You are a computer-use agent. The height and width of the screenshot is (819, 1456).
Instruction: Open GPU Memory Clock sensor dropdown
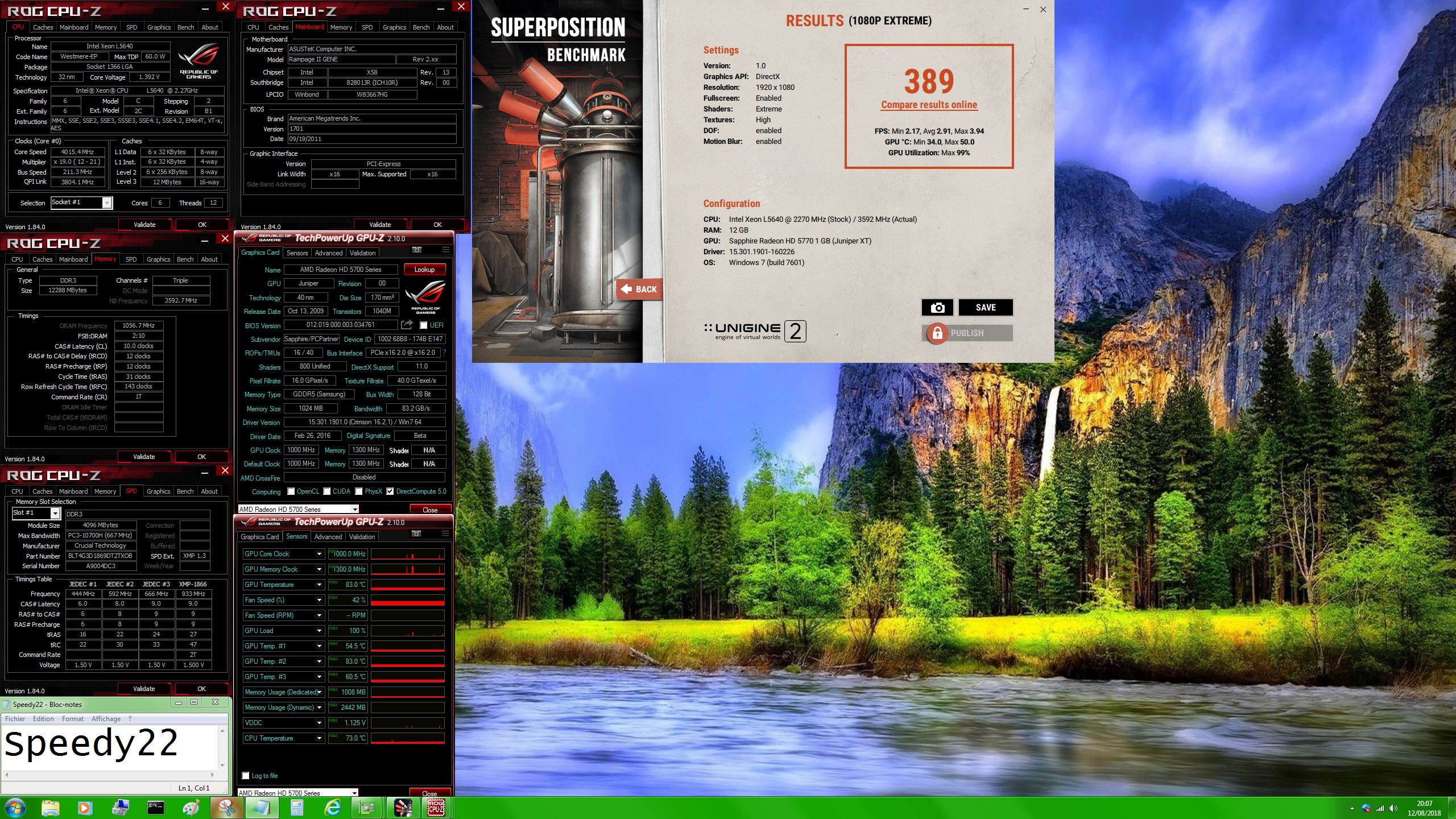click(319, 569)
